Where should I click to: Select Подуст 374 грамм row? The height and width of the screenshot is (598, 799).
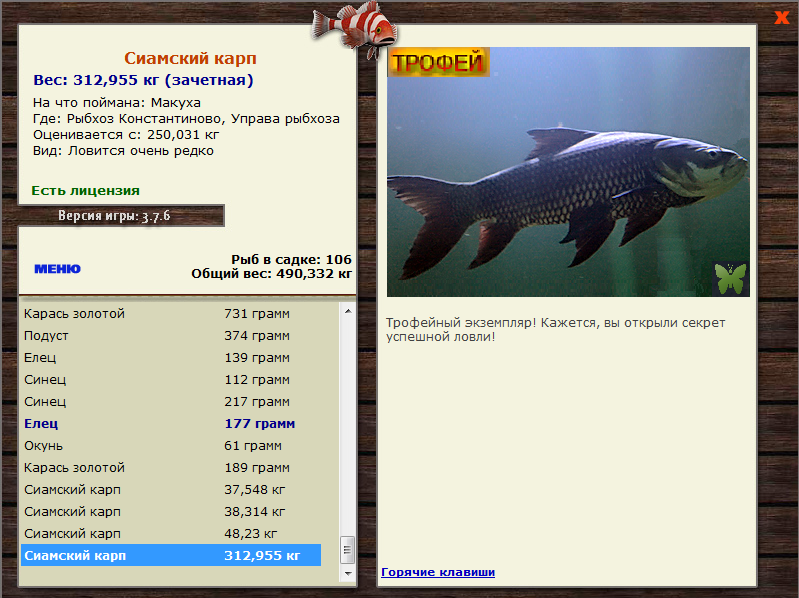coord(171,336)
